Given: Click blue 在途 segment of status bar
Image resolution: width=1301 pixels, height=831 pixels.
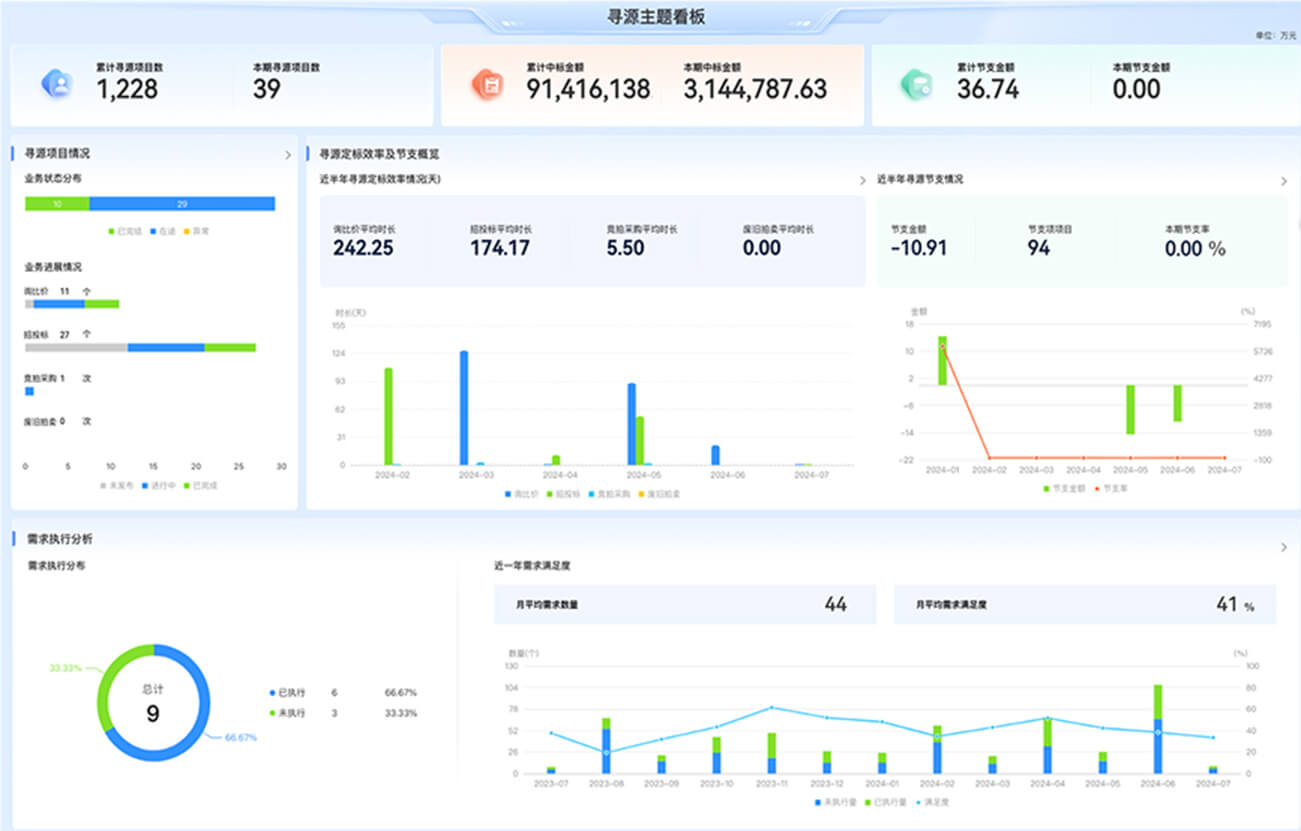Looking at the screenshot, I should (x=182, y=204).
